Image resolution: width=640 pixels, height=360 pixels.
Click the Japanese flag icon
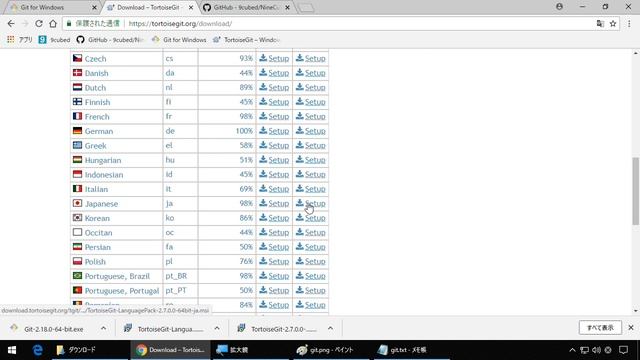[x=78, y=203]
